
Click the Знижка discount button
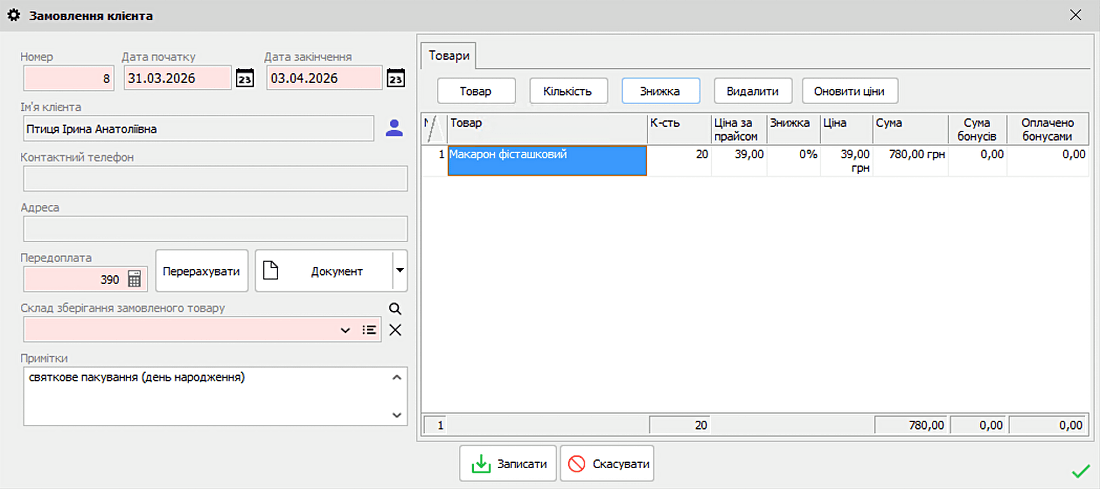click(660, 91)
